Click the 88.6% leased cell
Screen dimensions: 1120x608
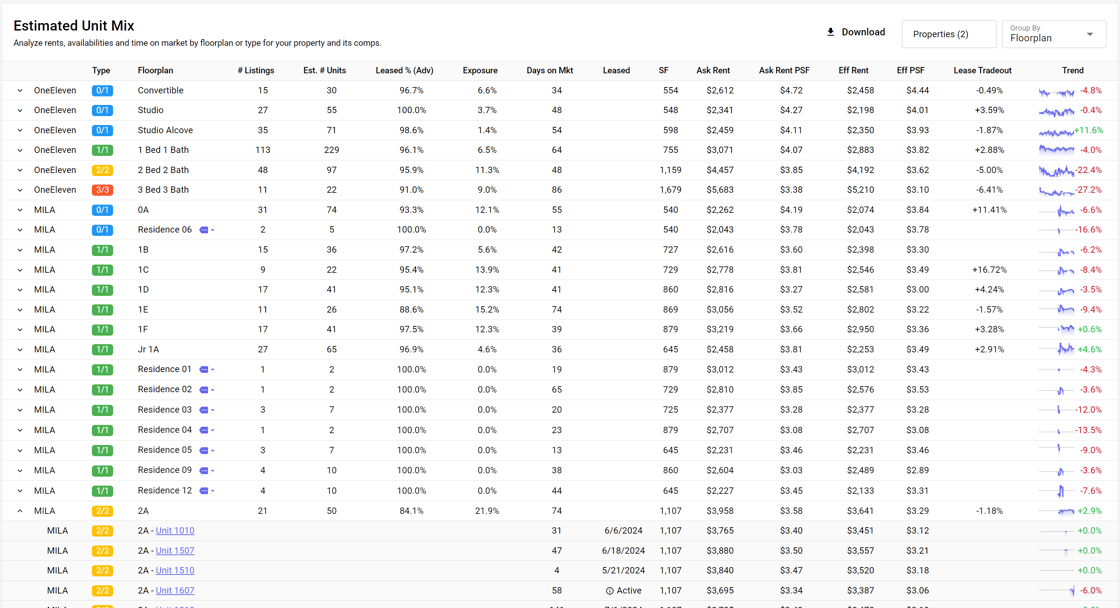point(411,309)
